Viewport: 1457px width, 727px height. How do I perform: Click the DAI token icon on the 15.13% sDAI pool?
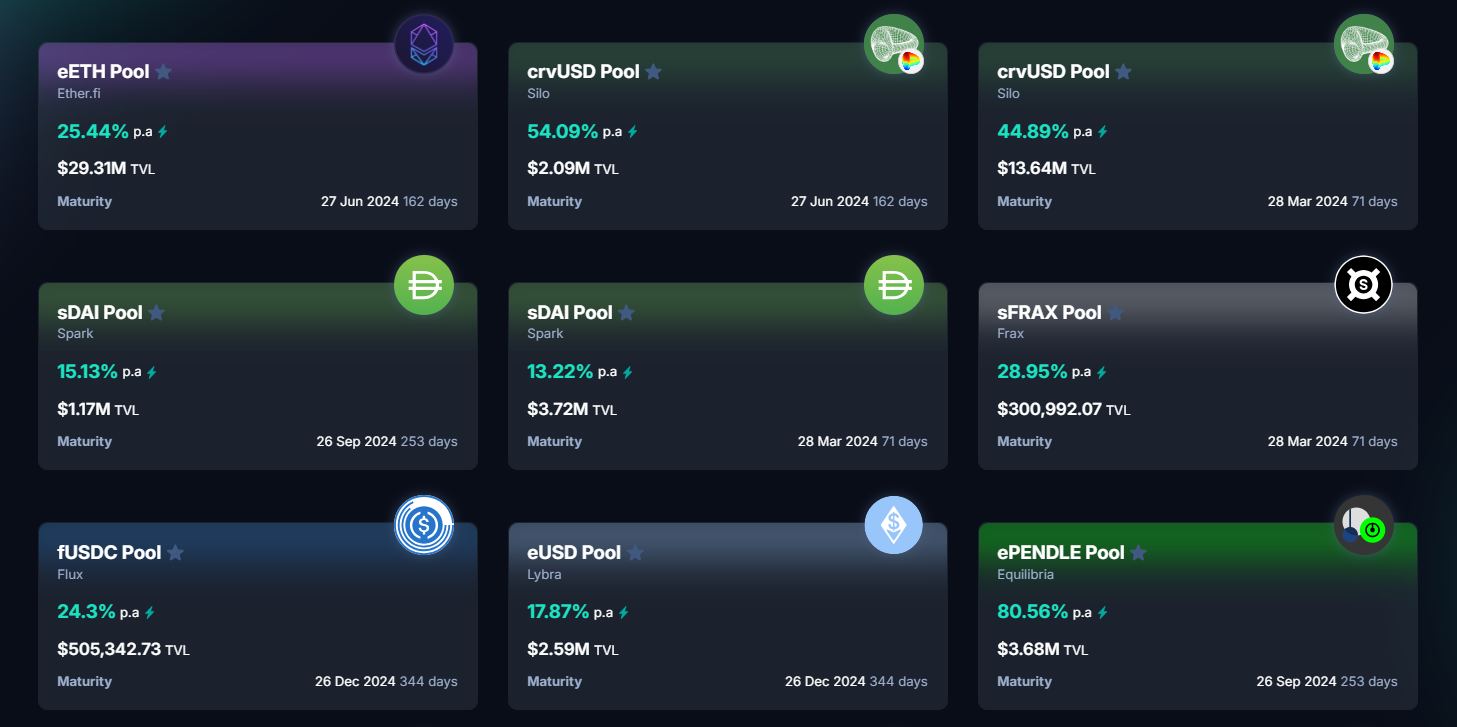[x=424, y=285]
